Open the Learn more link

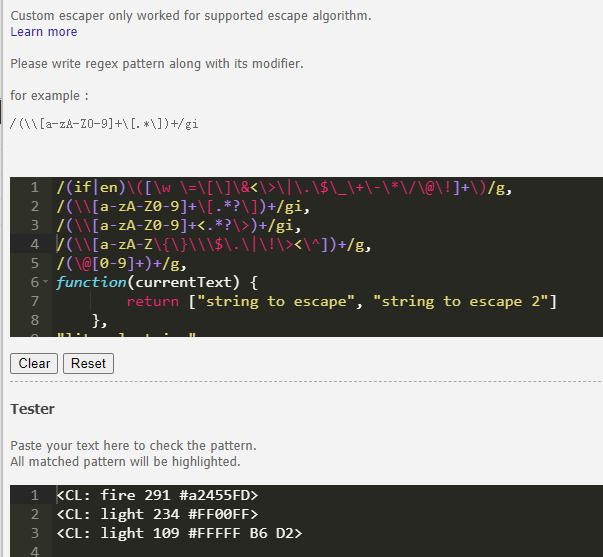(43, 32)
